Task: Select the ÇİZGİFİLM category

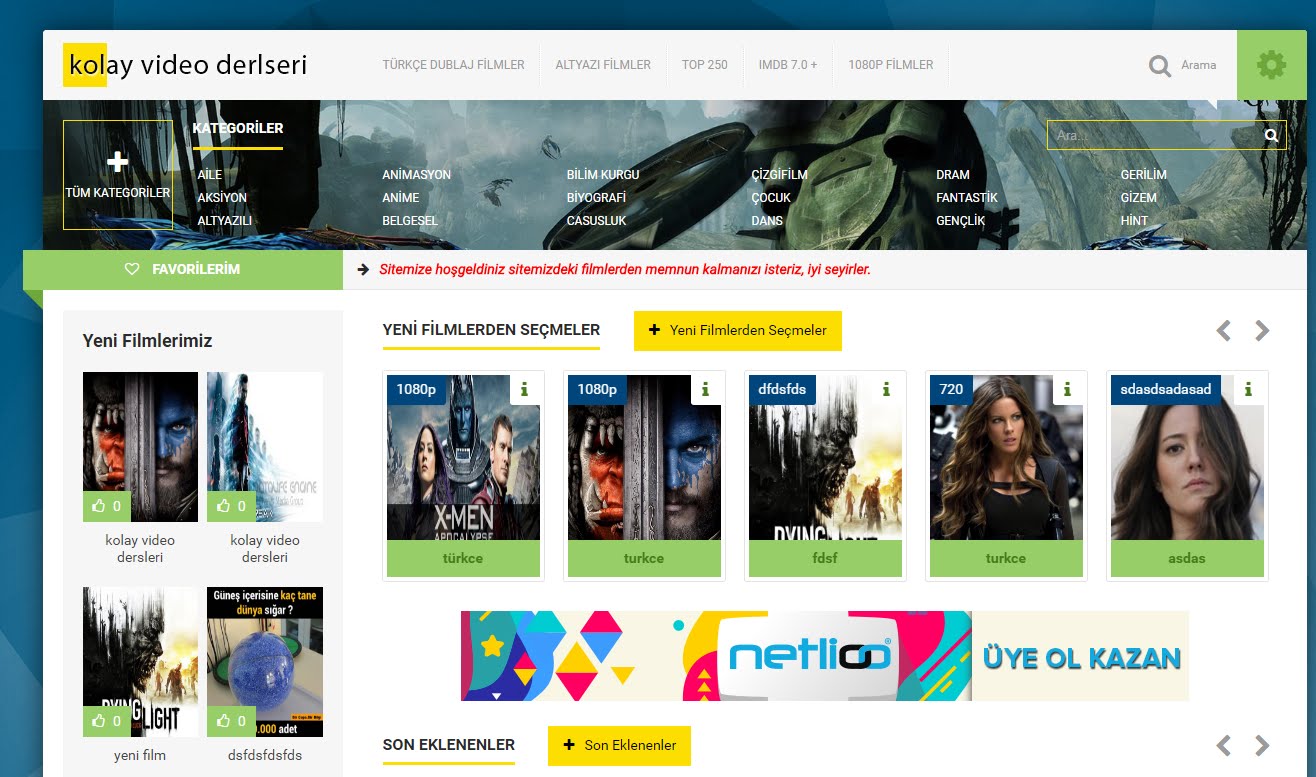Action: coord(780,175)
